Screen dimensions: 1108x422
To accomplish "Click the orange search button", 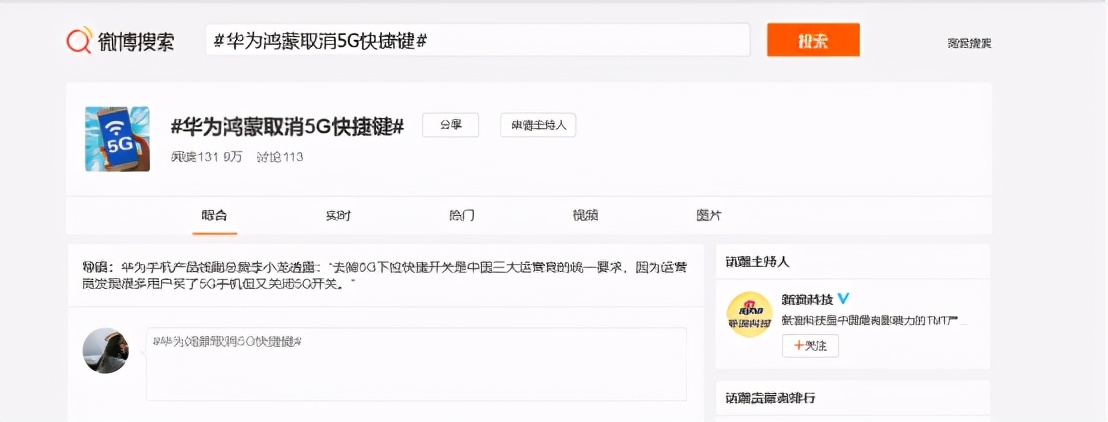I will point(813,40).
